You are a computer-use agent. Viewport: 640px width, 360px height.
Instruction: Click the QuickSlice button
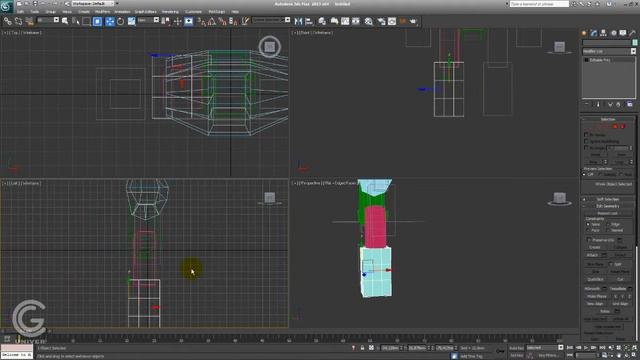coord(596,279)
